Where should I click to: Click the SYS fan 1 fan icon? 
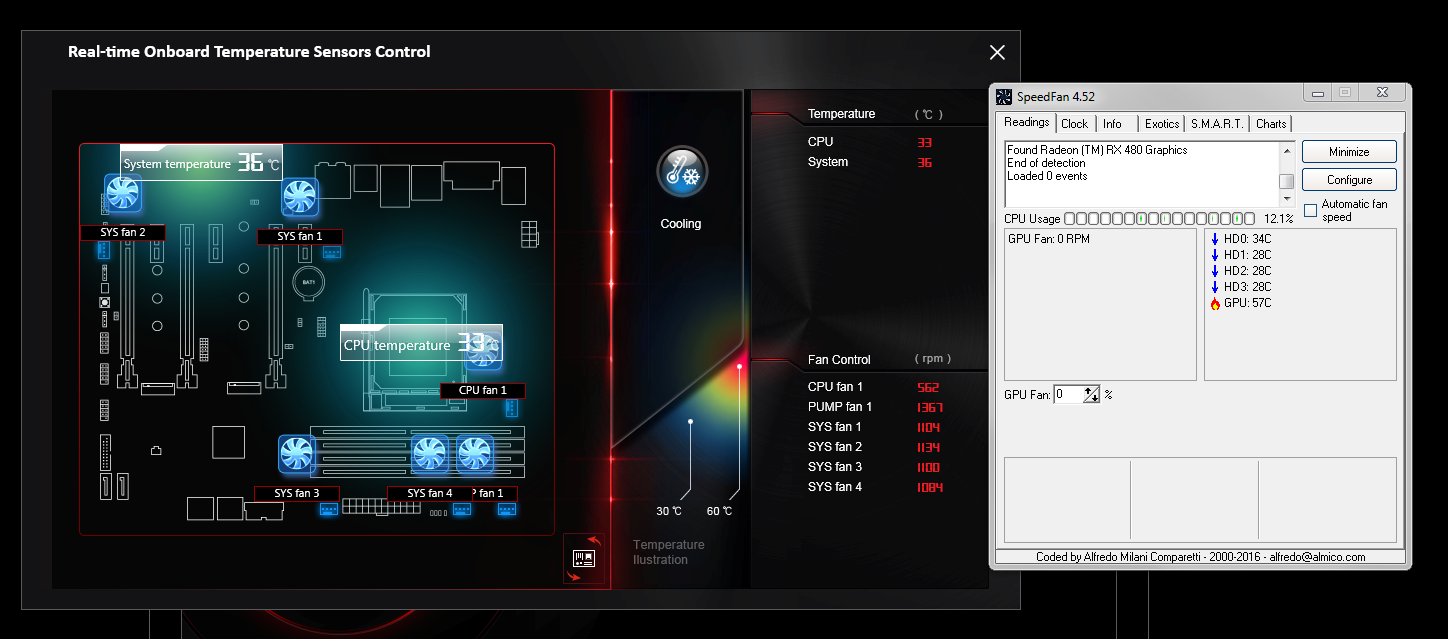(300, 196)
